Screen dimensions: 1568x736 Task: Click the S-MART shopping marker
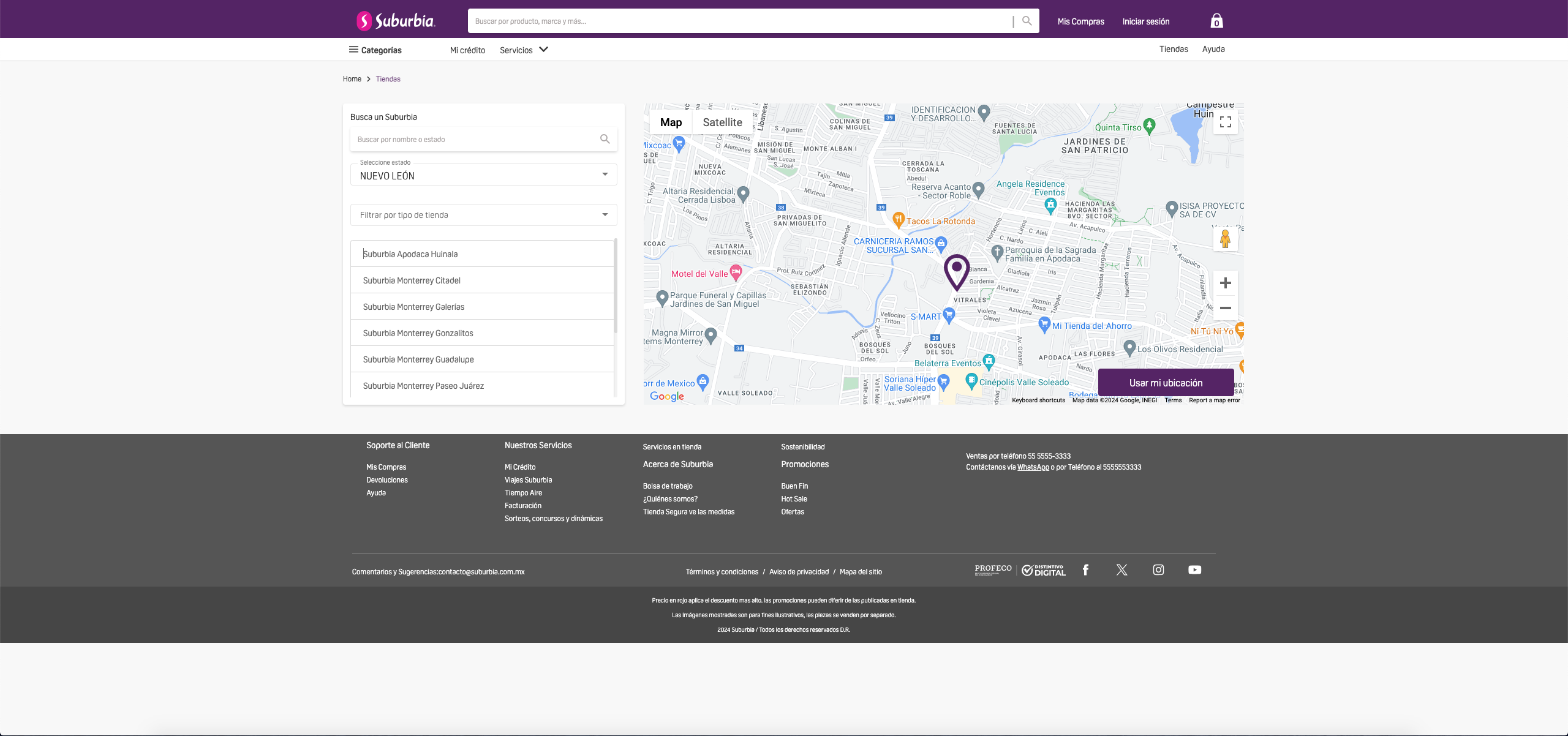[949, 315]
